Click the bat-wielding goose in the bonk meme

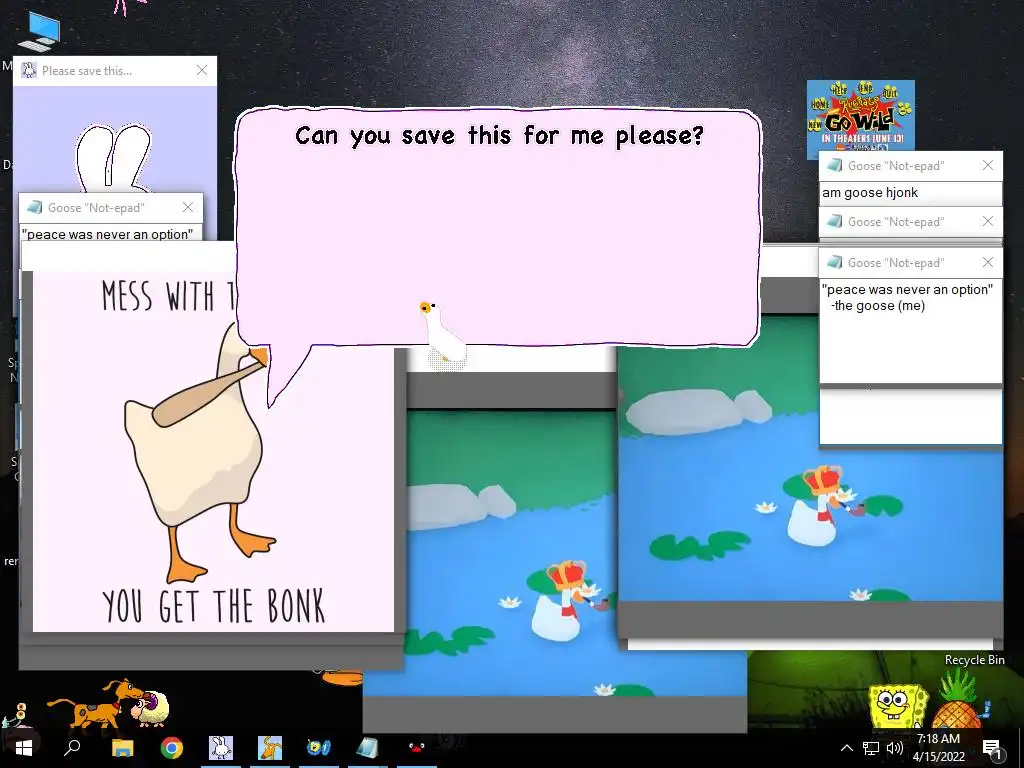tap(199, 451)
